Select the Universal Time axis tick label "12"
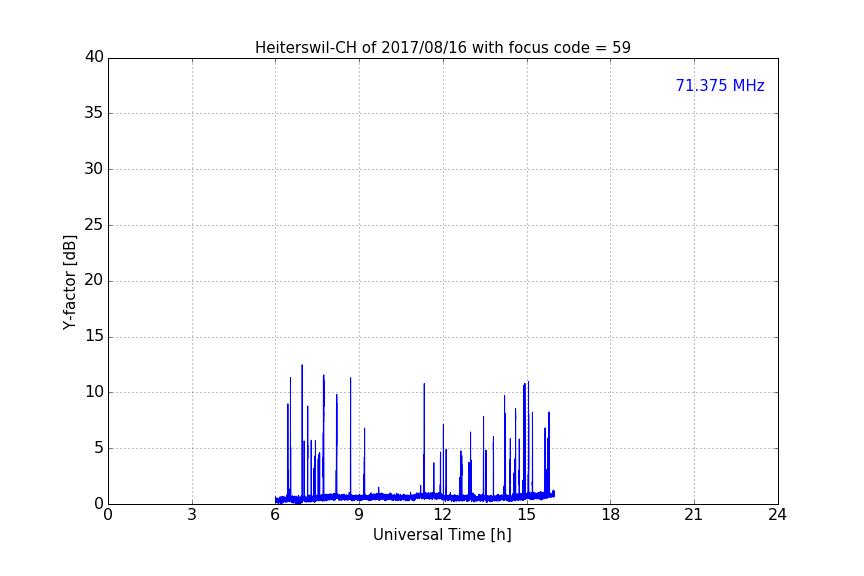 coord(443,515)
